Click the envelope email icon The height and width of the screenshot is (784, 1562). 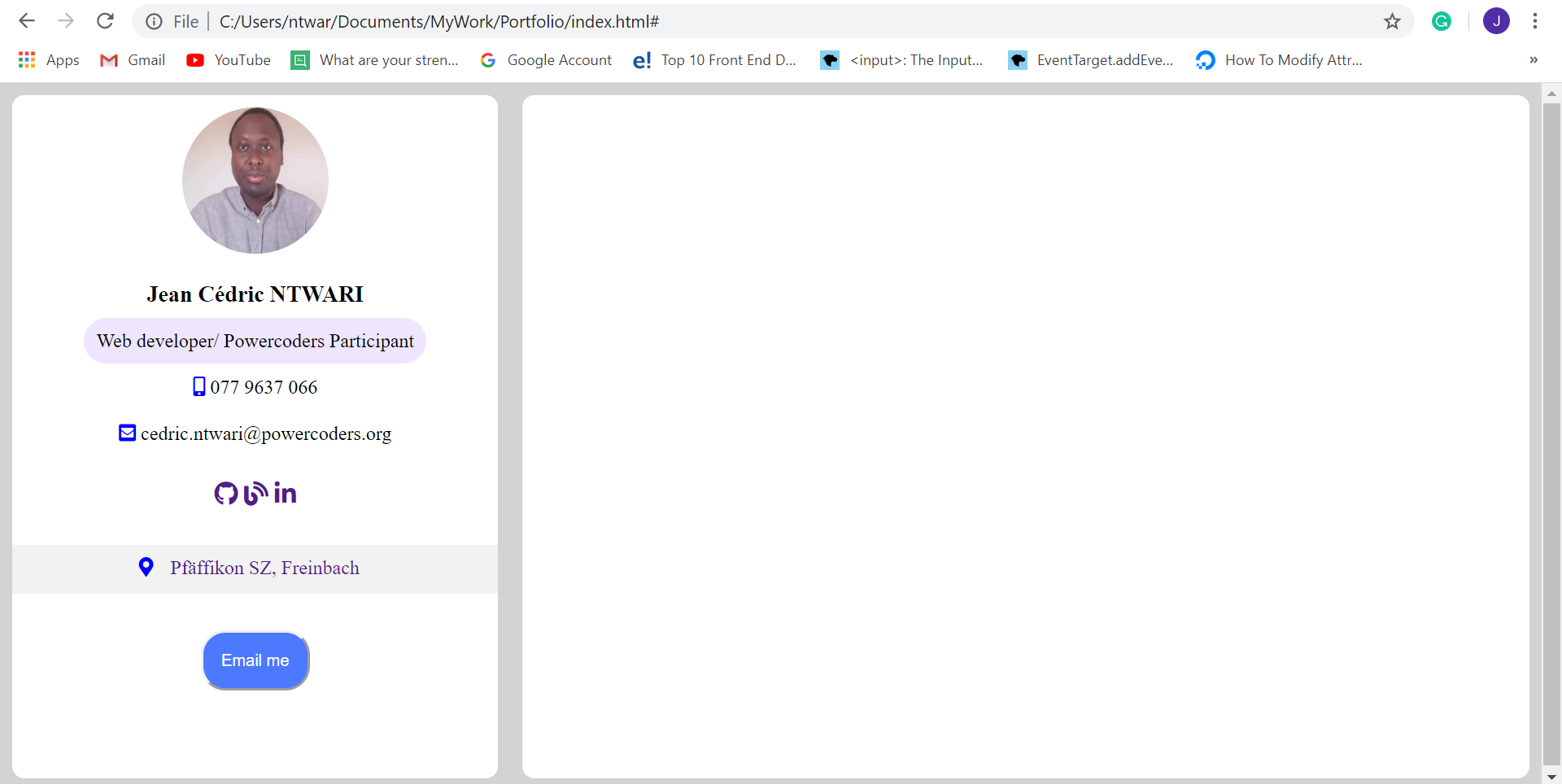click(x=128, y=433)
